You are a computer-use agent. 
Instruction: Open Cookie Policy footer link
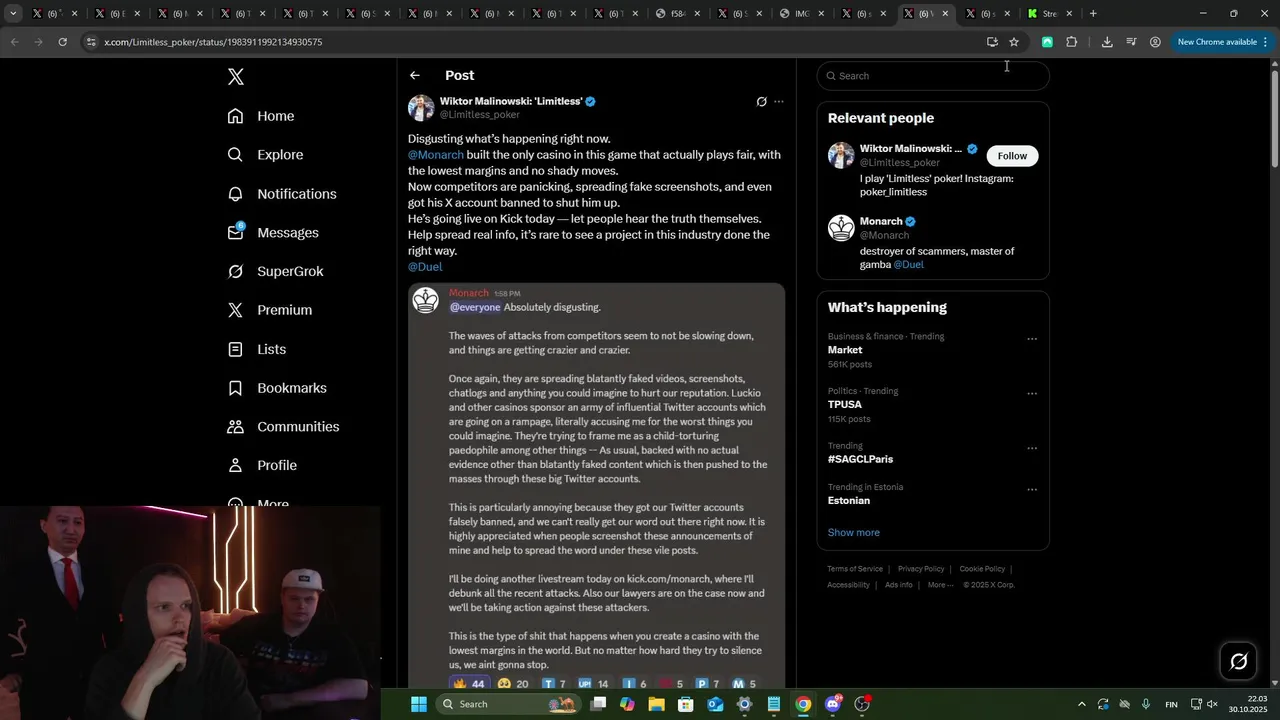(982, 569)
